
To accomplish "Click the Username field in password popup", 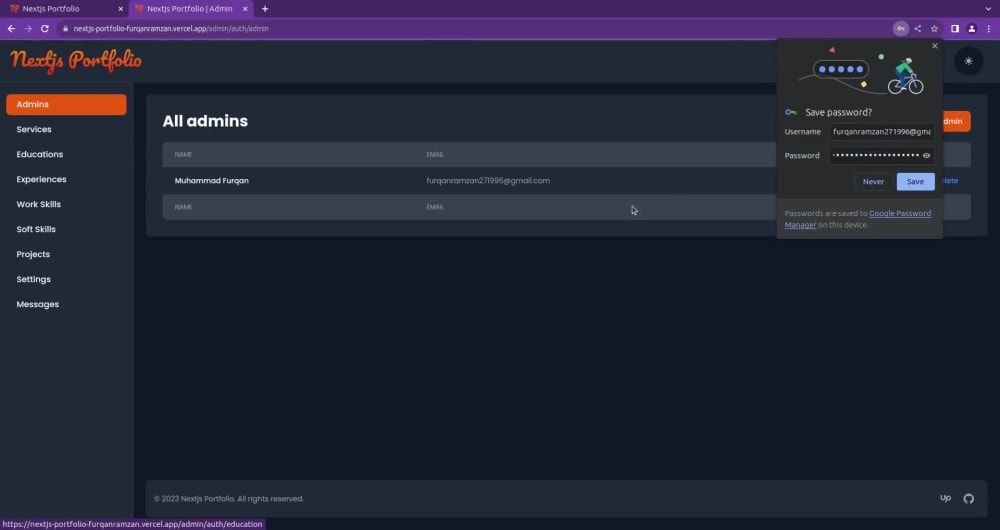I will pos(881,132).
